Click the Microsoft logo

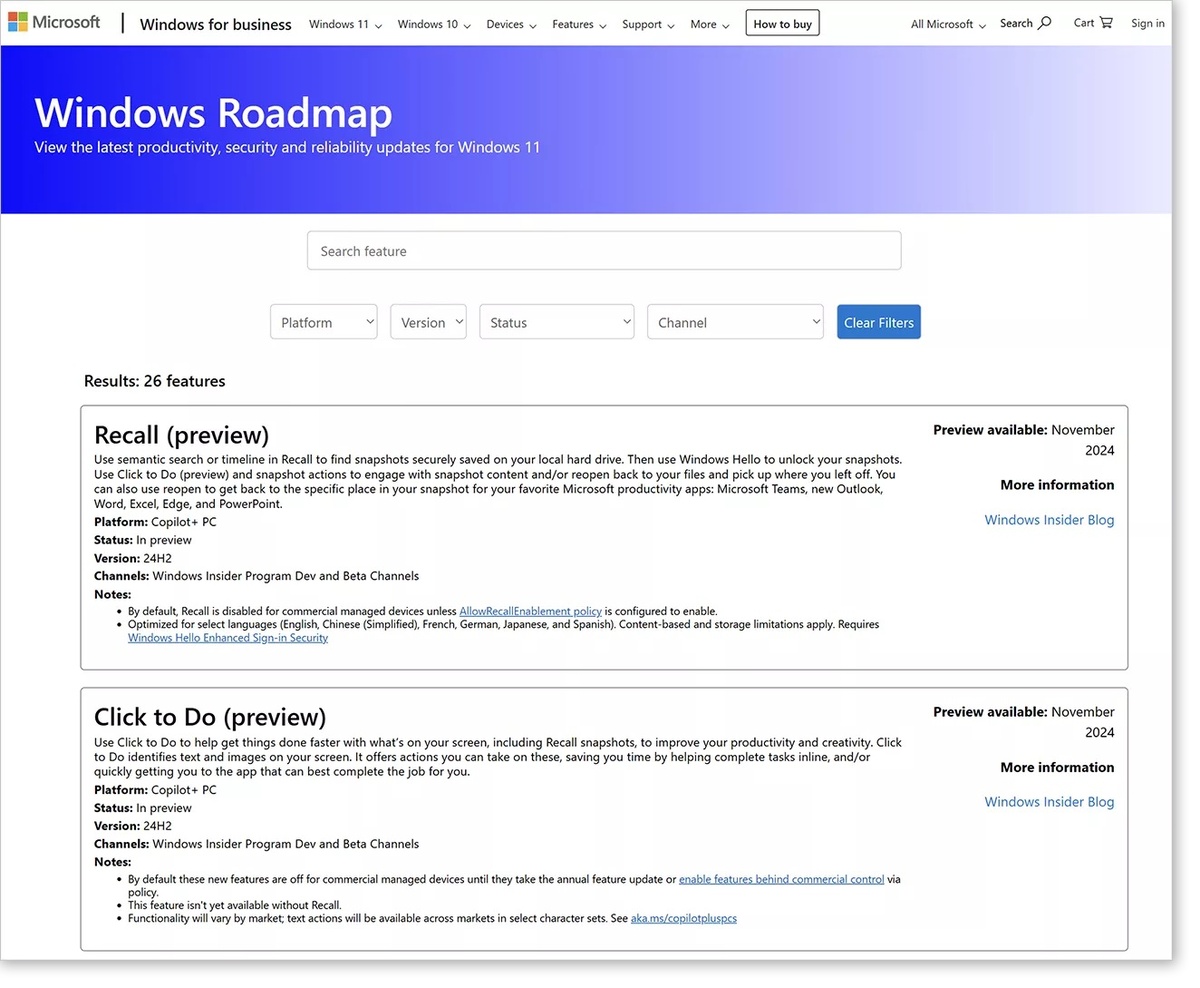[x=54, y=22]
